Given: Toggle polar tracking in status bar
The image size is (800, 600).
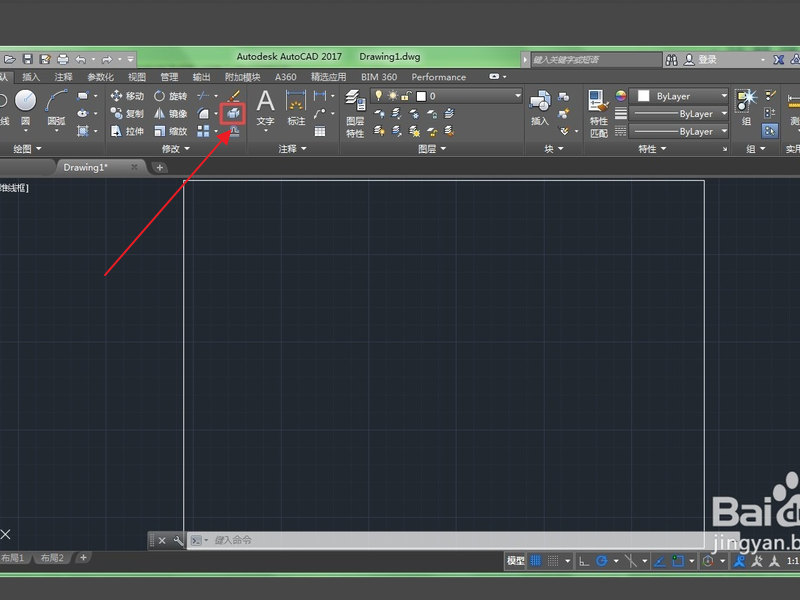Looking at the screenshot, I should click(602, 561).
